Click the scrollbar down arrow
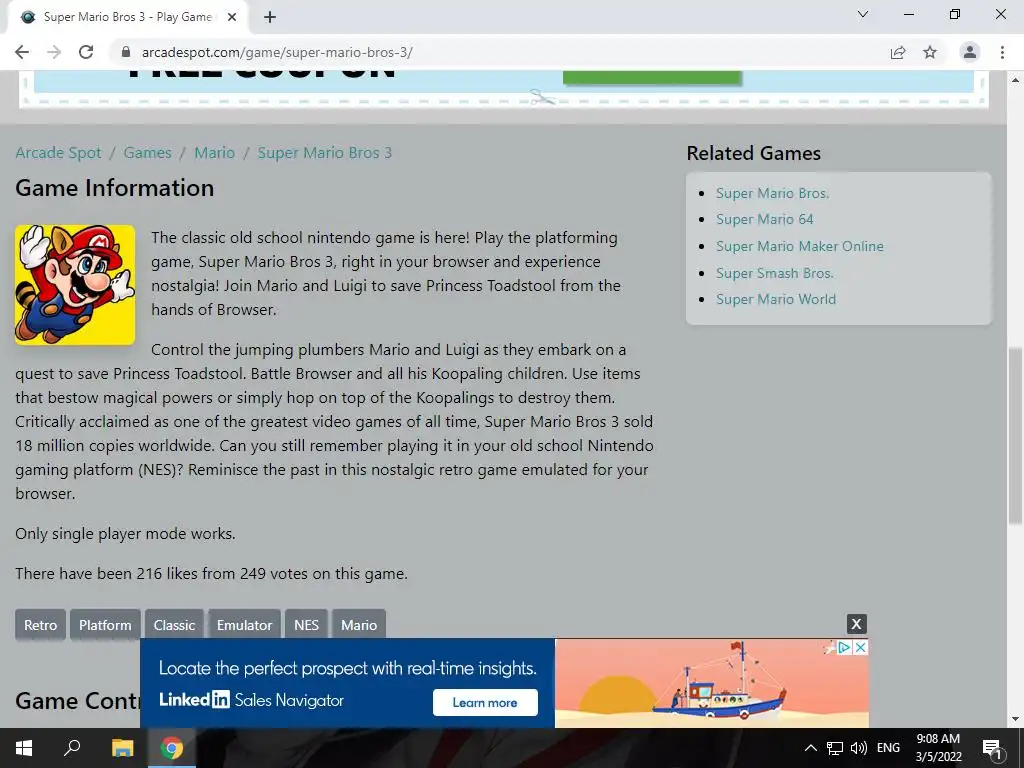The image size is (1024, 768). (x=1015, y=719)
